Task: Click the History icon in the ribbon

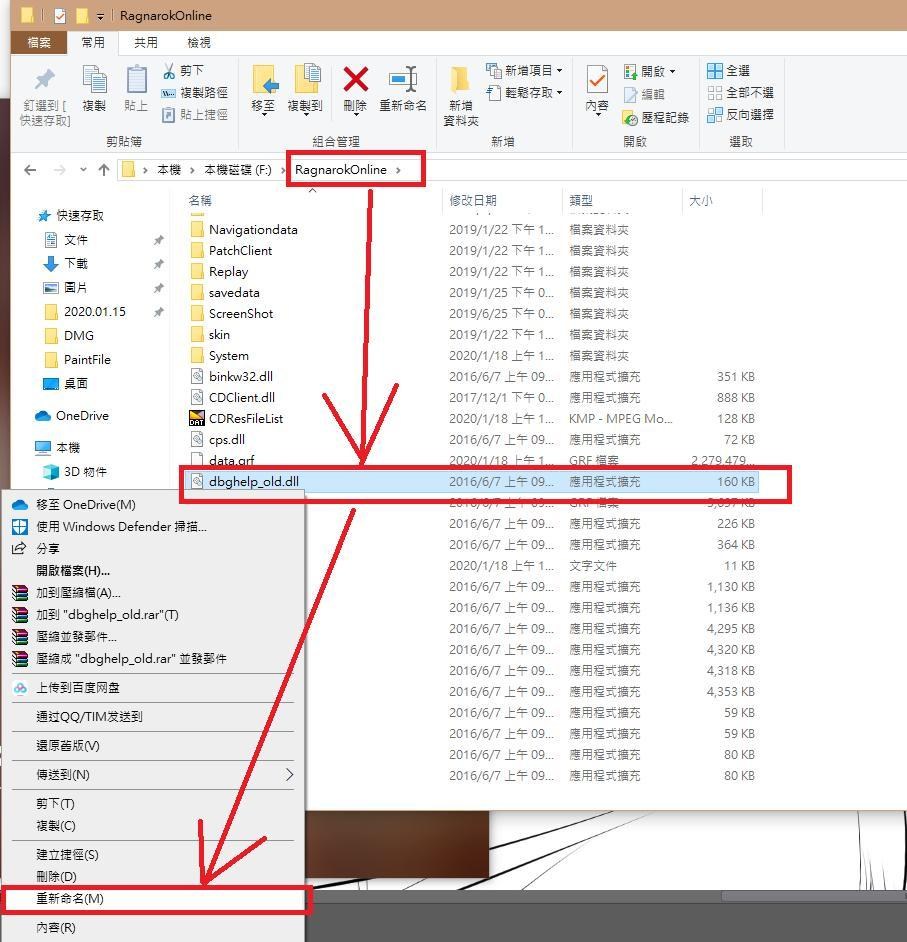Action: click(x=630, y=118)
